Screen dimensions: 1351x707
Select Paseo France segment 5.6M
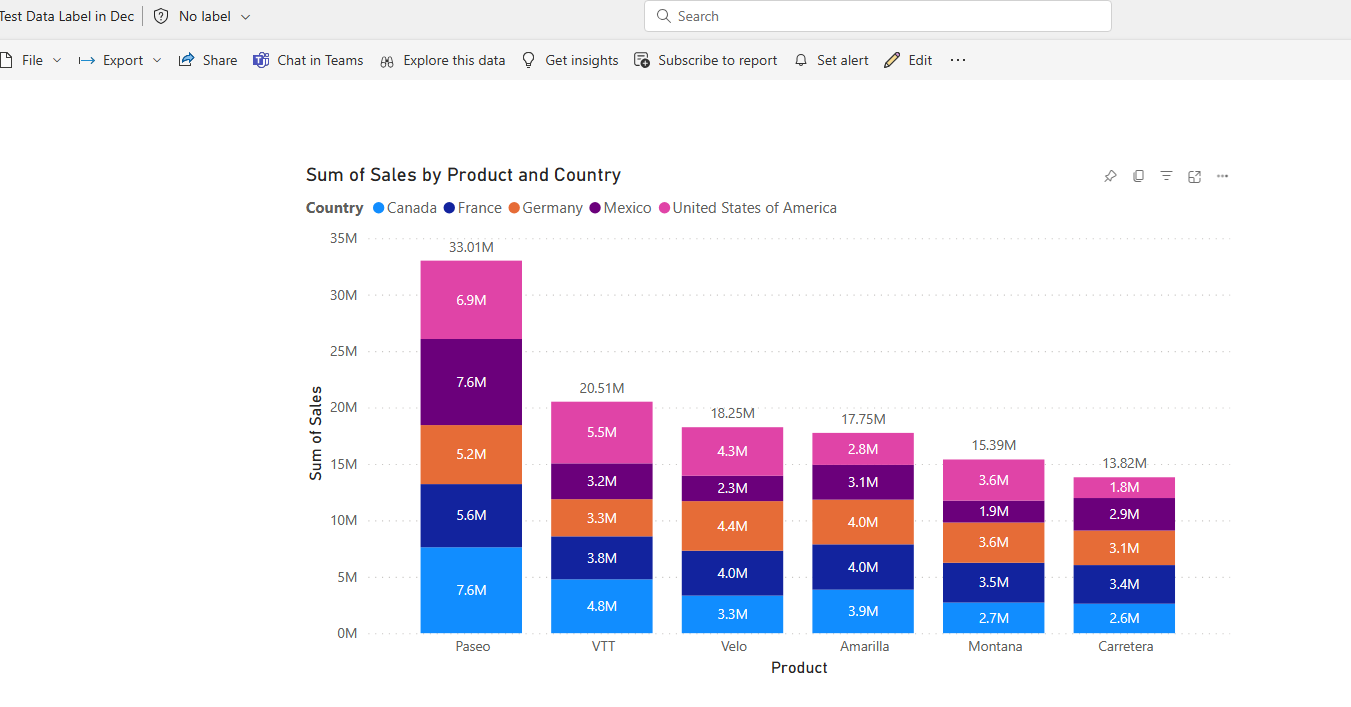(471, 515)
